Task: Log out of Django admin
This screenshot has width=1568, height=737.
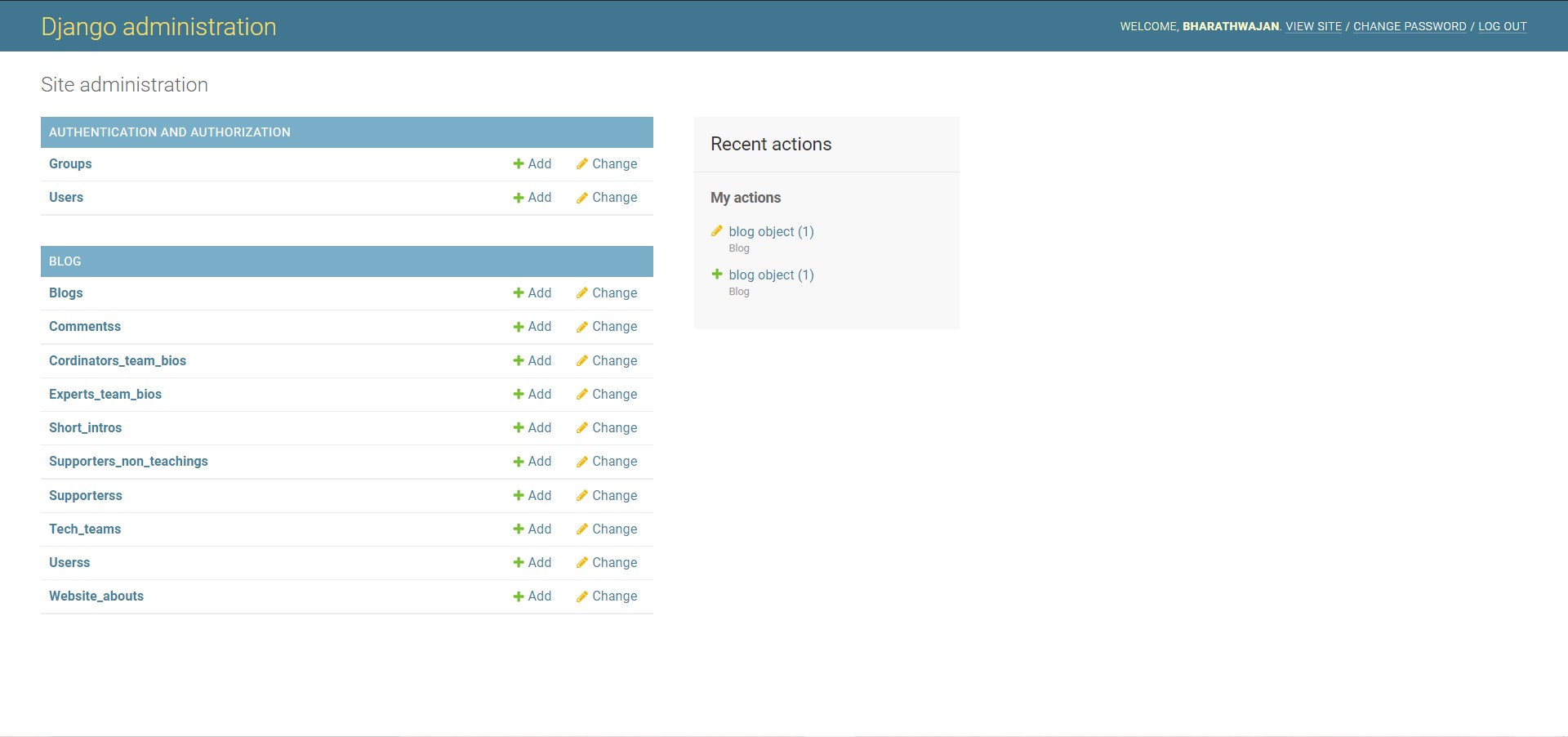Action: (x=1503, y=26)
